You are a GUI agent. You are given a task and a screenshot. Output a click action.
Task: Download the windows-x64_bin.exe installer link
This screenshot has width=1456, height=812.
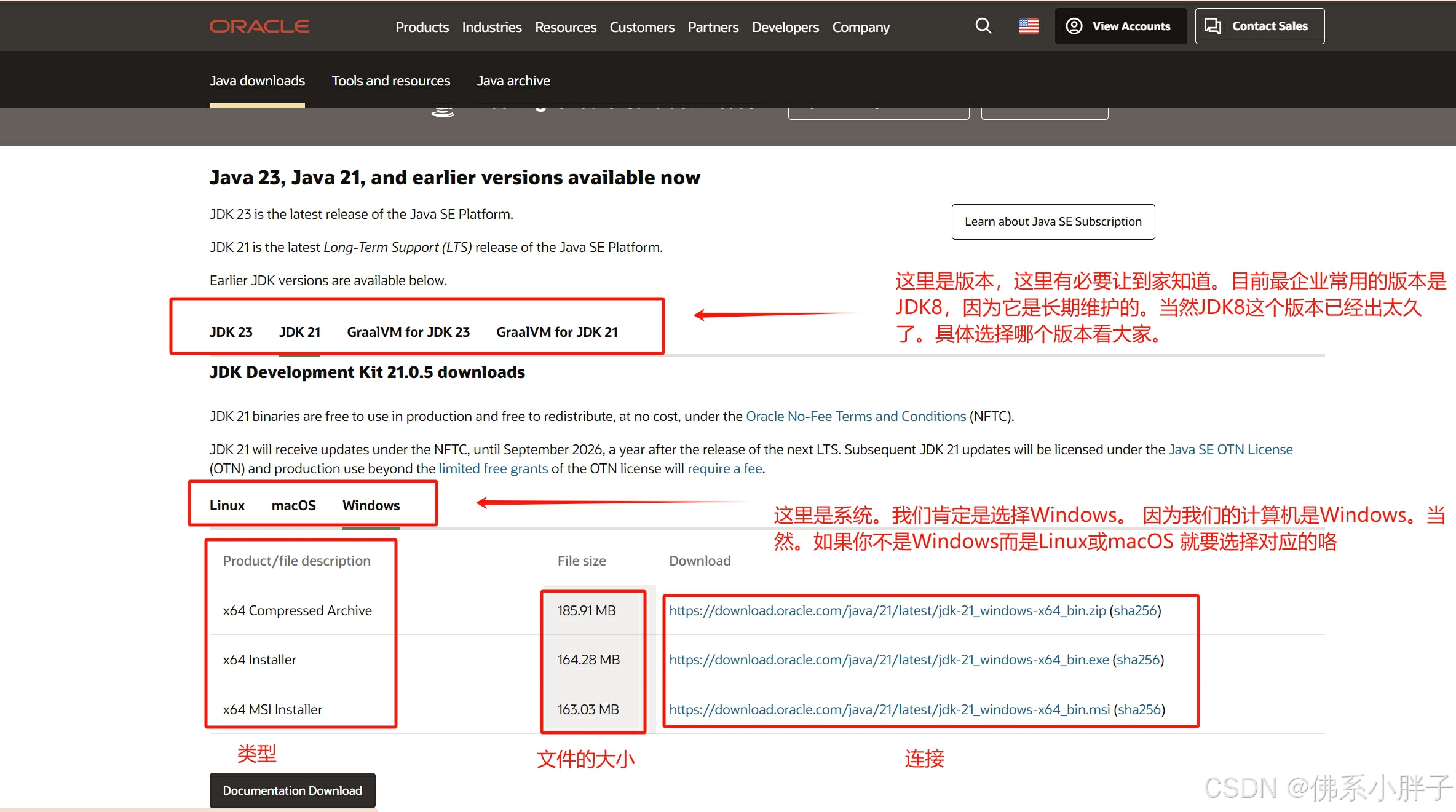(888, 660)
